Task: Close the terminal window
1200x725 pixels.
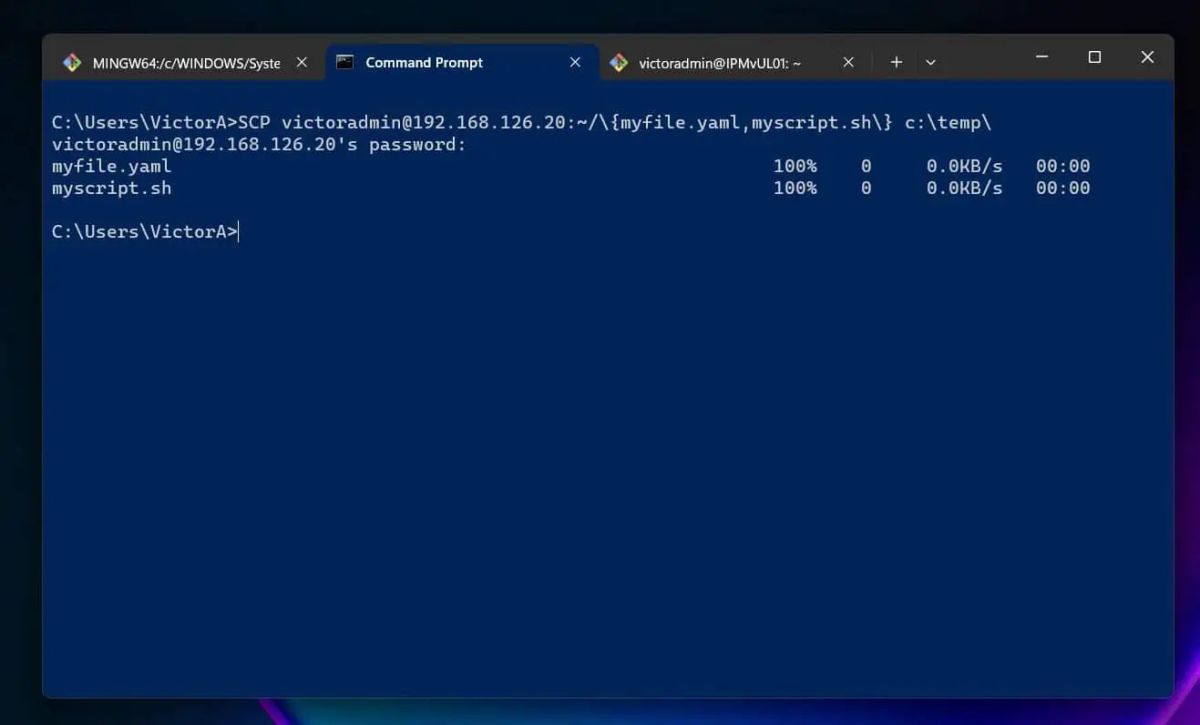Action: coord(1148,58)
